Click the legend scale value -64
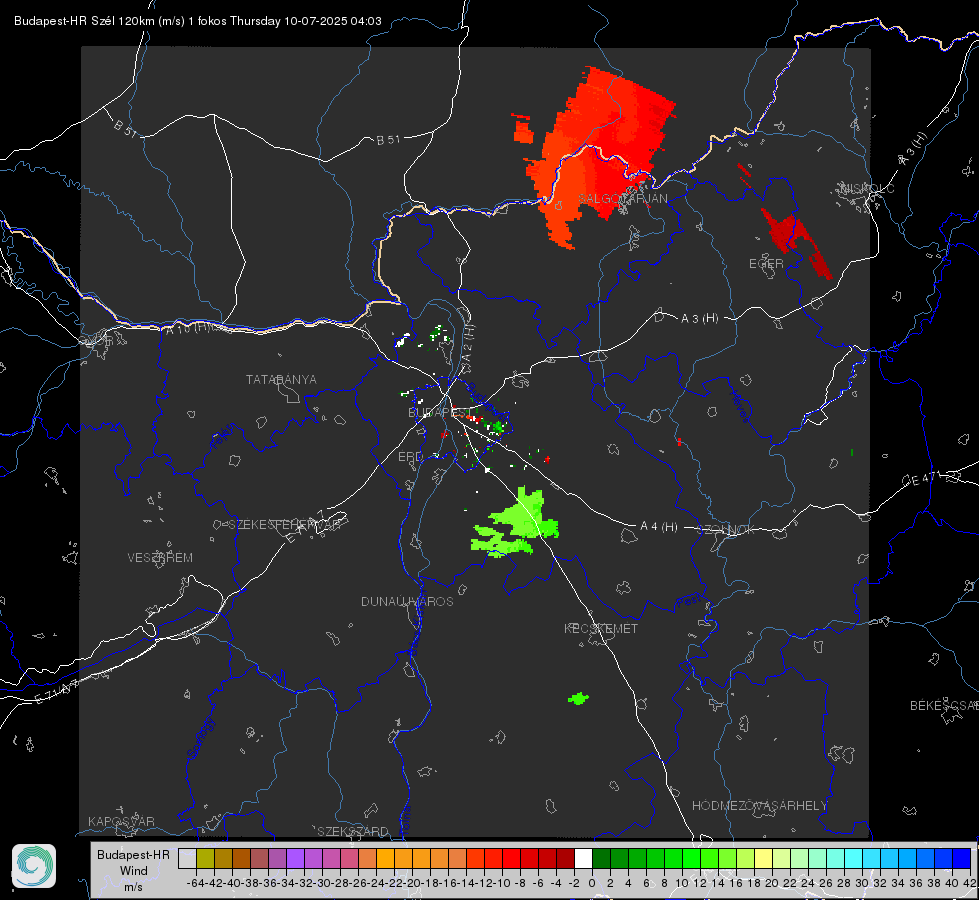 (x=196, y=883)
